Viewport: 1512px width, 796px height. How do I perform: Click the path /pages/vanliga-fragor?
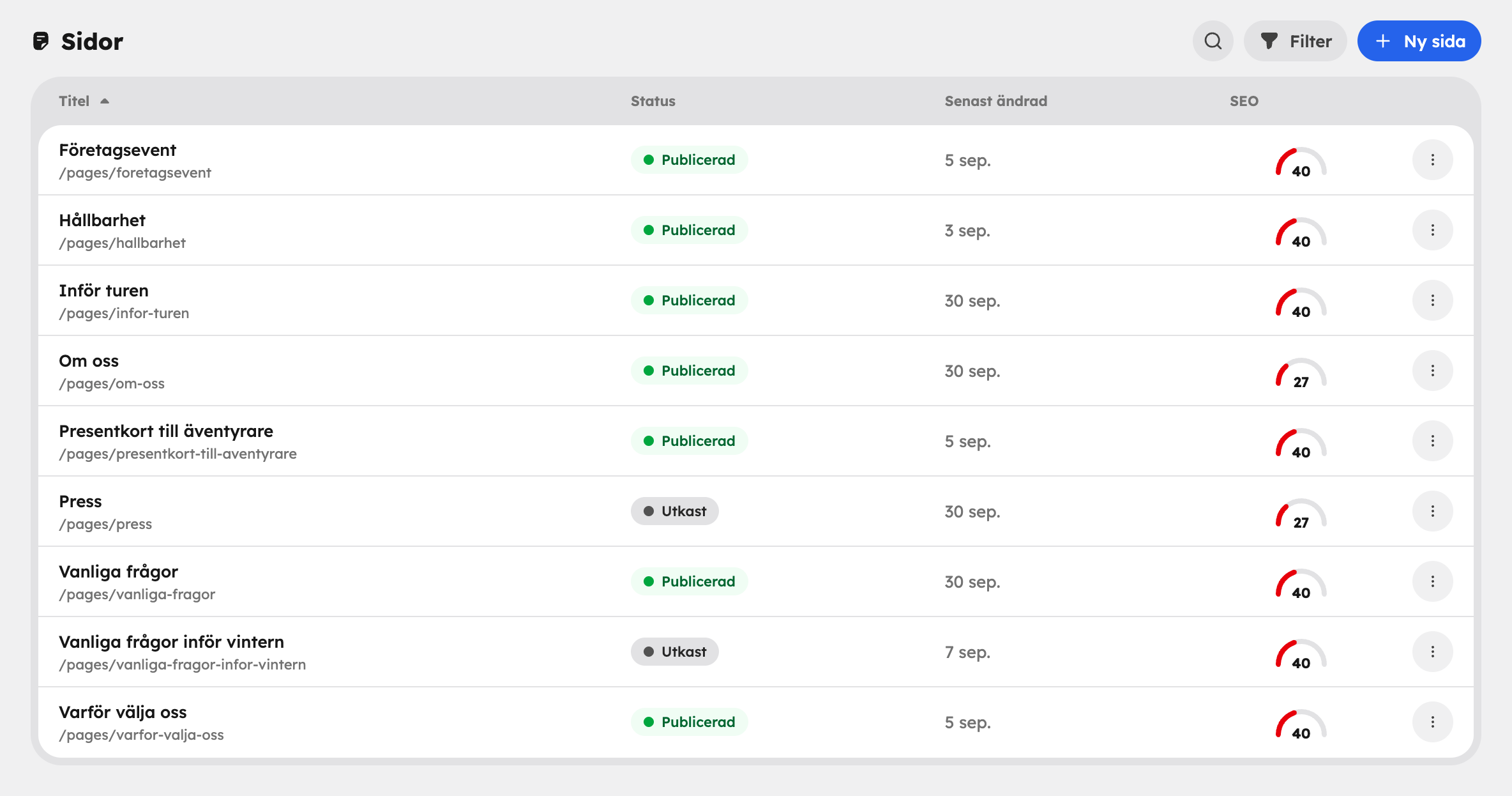[x=137, y=595]
